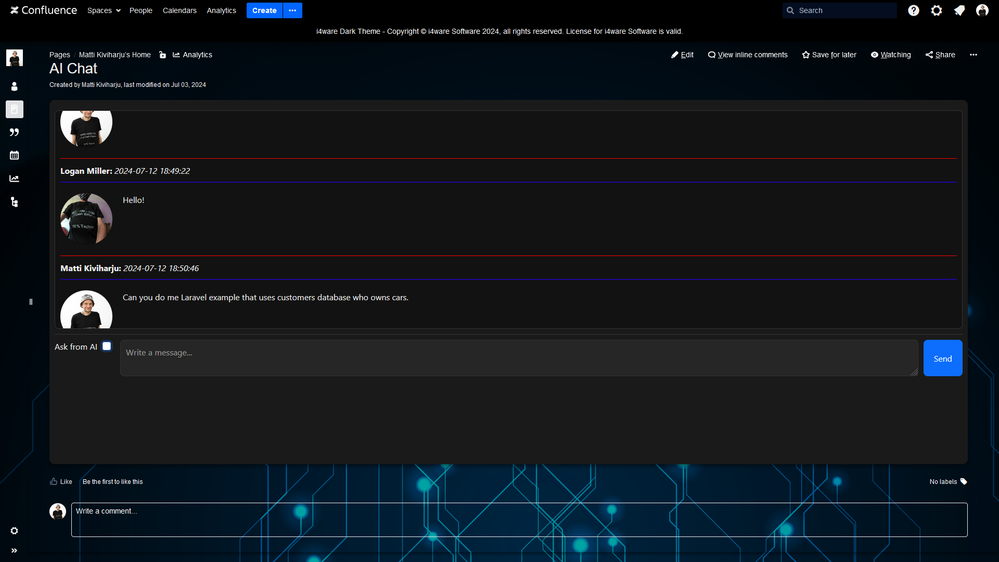Grab the sidebar width handle
The height and width of the screenshot is (562, 999).
(x=31, y=302)
